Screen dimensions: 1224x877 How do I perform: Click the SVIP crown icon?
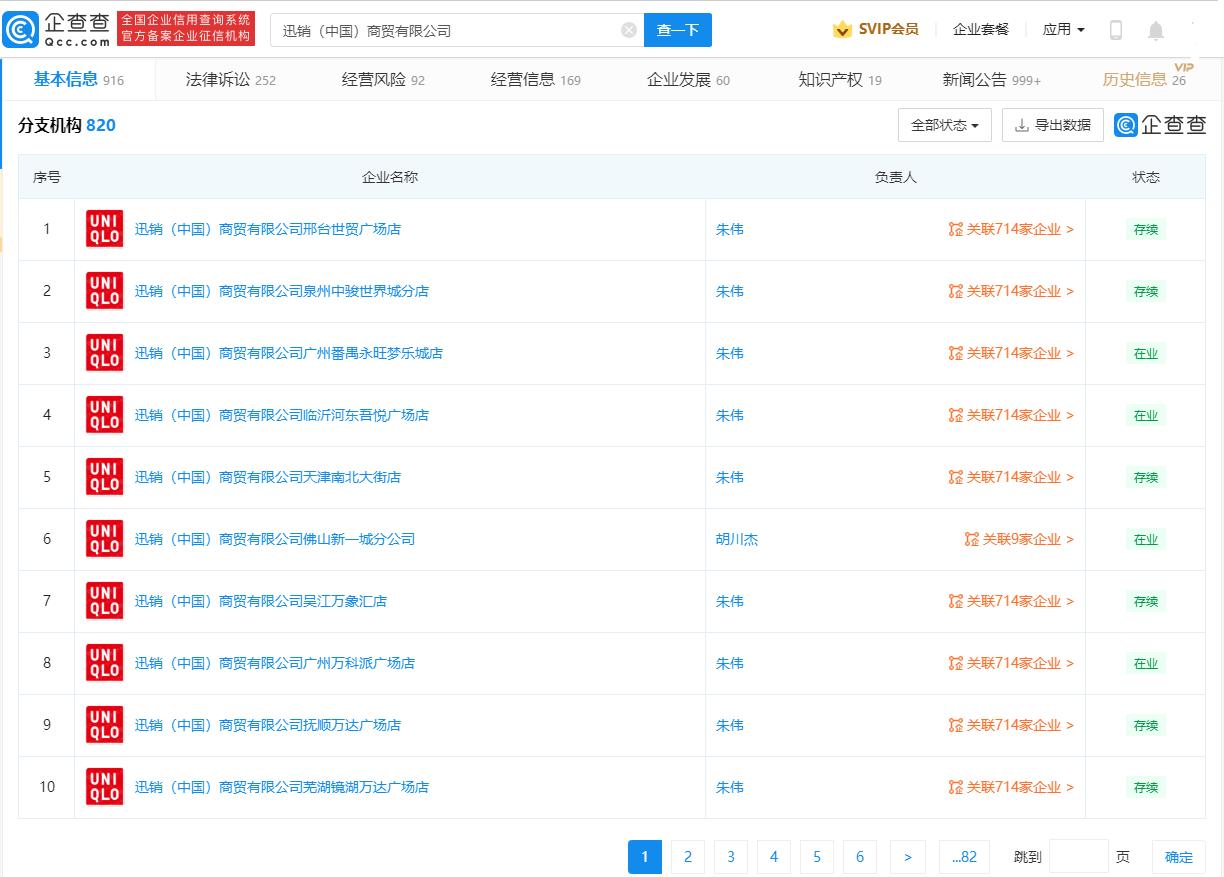point(841,29)
